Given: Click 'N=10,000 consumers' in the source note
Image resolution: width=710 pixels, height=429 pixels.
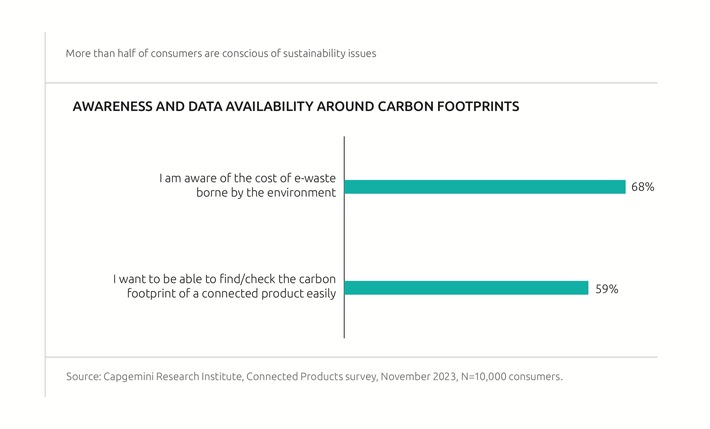Looking at the screenshot, I should click(x=511, y=376).
